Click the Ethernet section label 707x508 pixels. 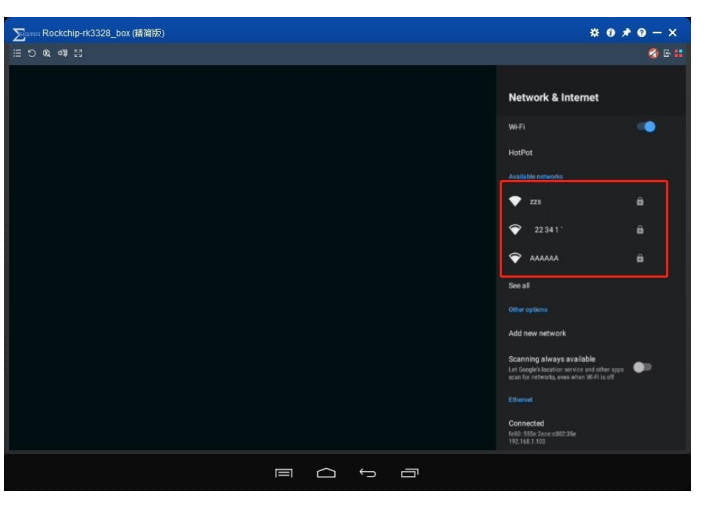click(521, 400)
